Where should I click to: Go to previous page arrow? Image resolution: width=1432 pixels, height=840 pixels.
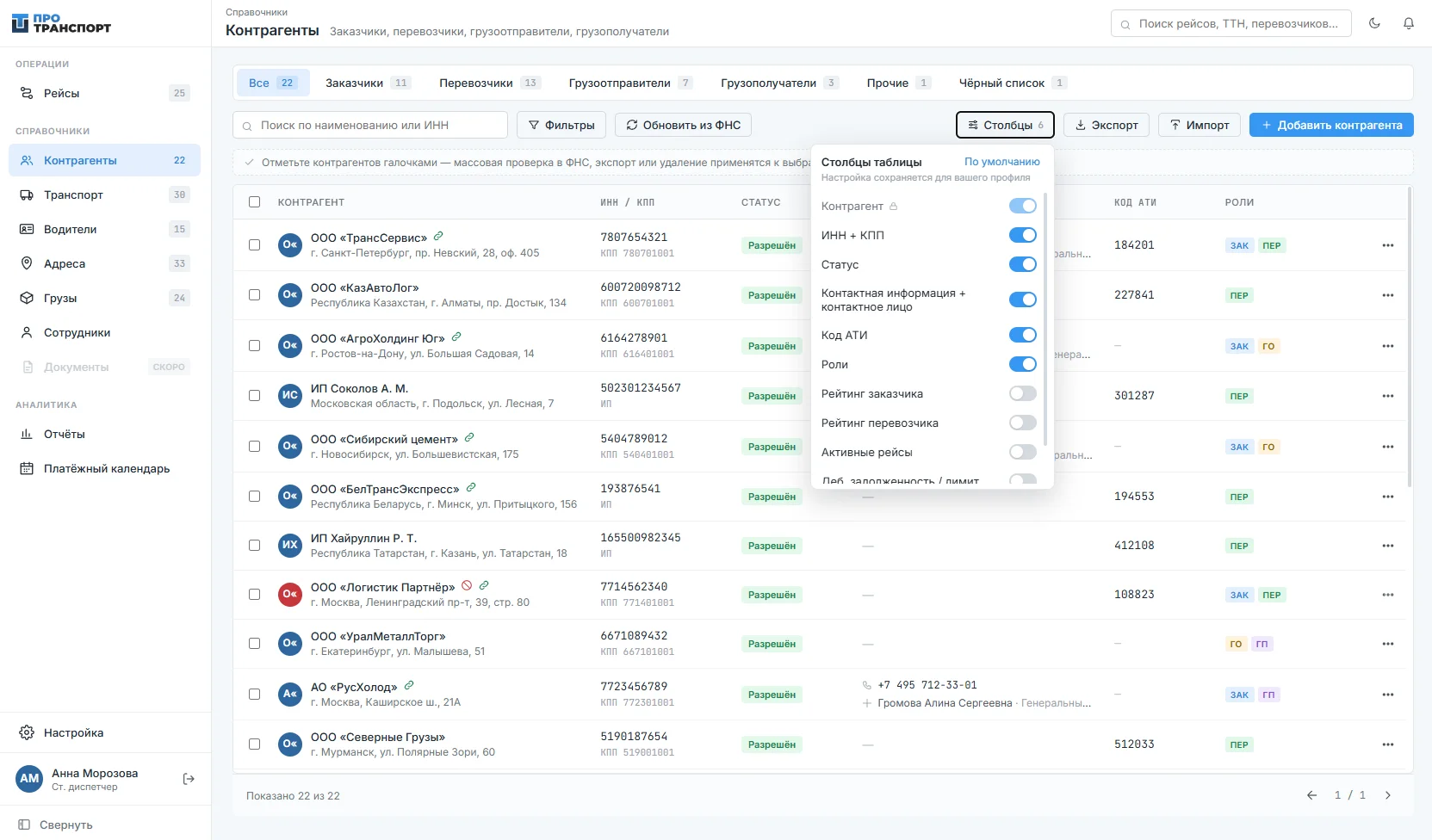[1311, 795]
